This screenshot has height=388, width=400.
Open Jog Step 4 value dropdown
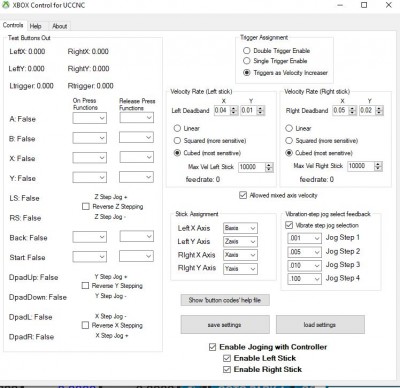(x=304, y=278)
